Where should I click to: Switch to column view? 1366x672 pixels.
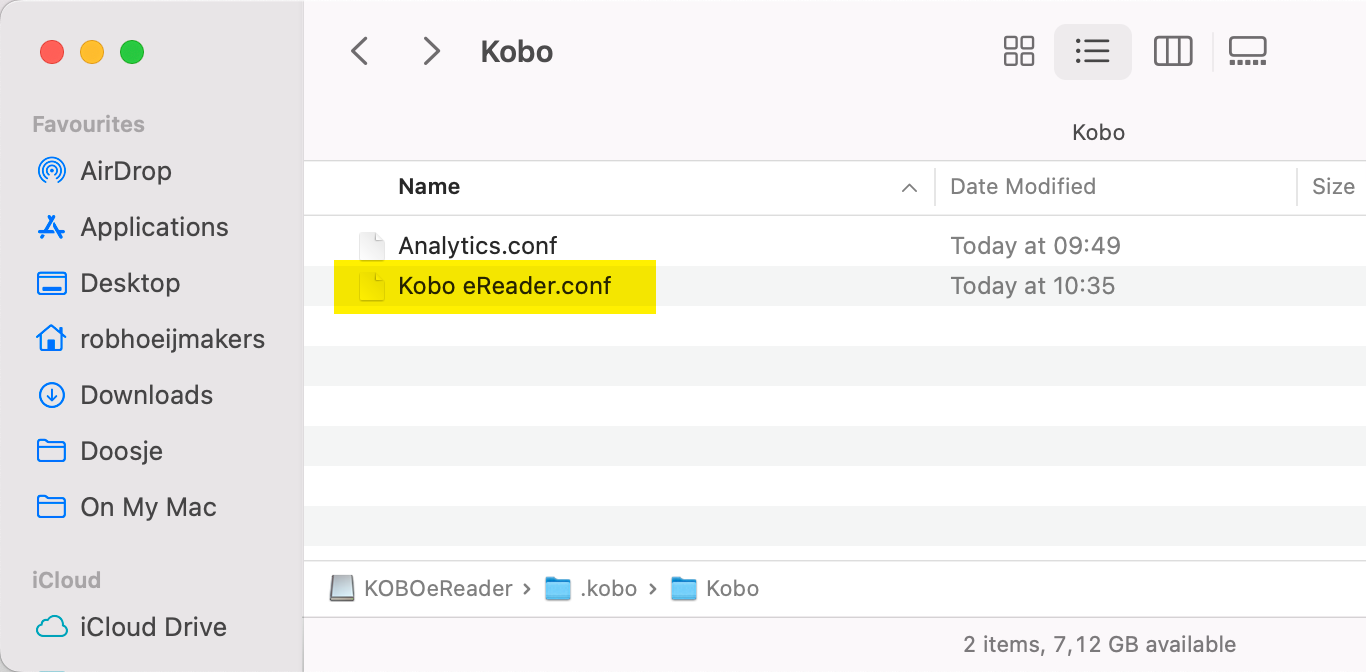[1173, 51]
